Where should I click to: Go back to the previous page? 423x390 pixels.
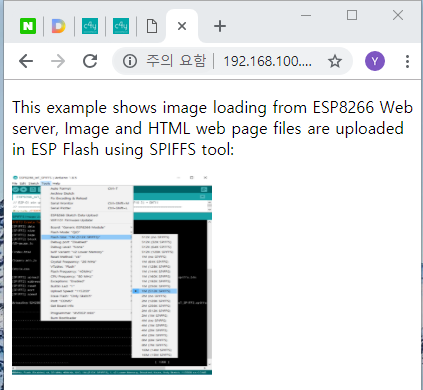26,61
